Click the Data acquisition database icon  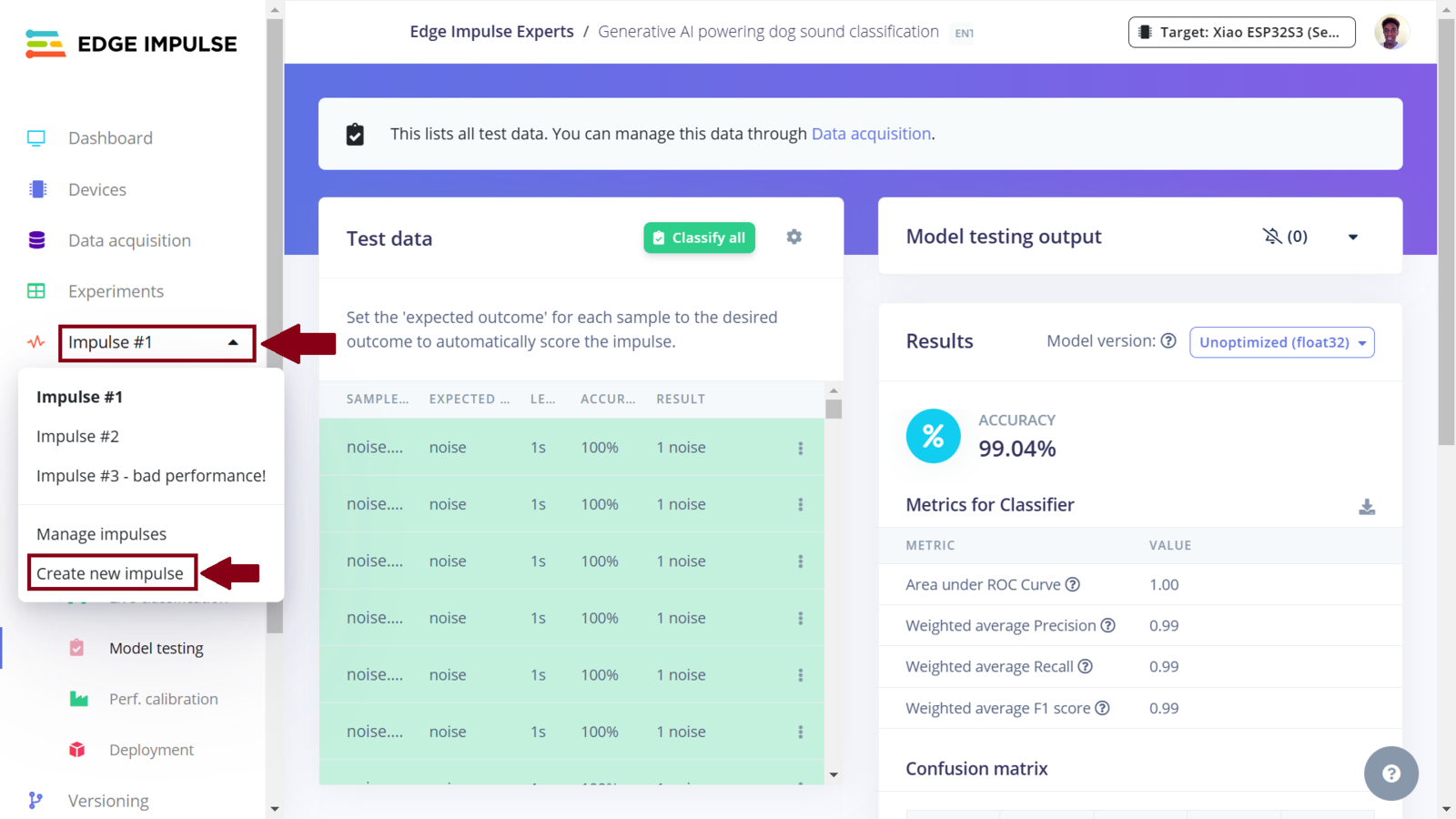36,240
